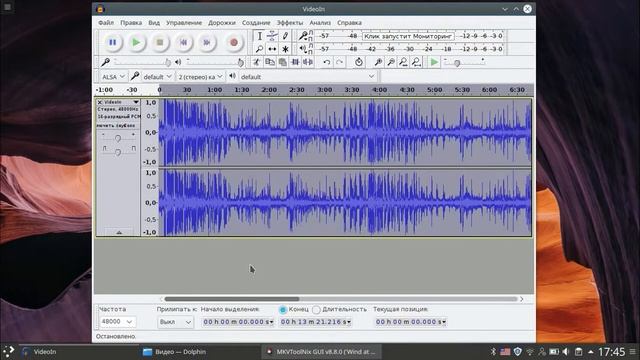Click the Cut scissors icon

(x=256, y=62)
